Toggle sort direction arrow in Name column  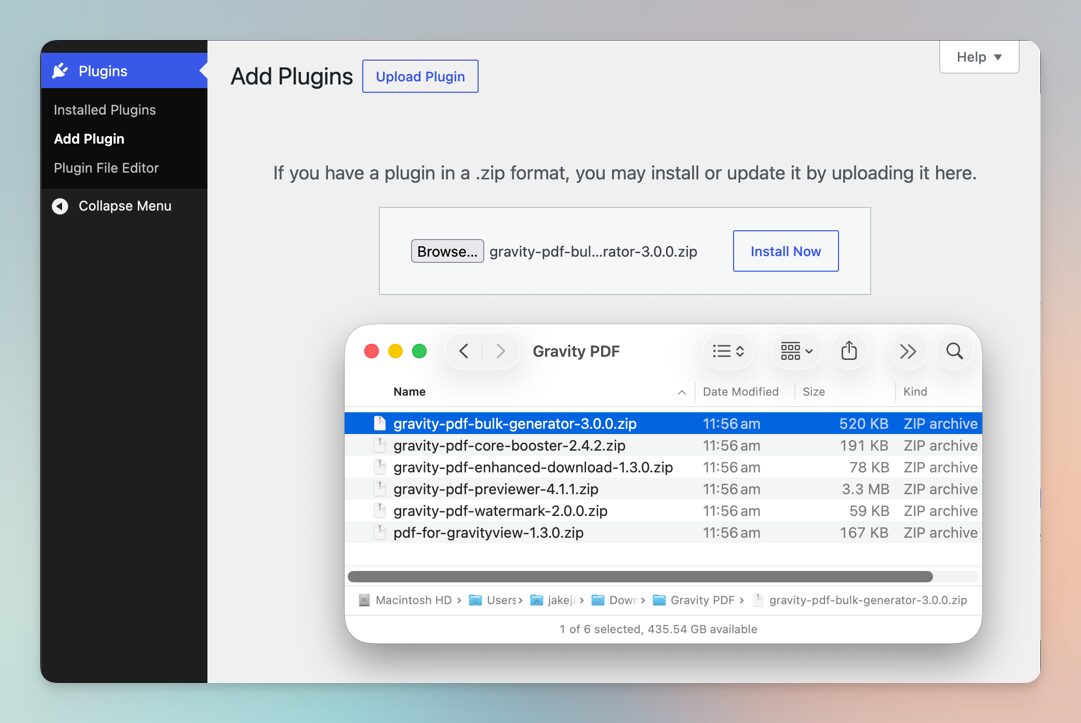point(682,392)
